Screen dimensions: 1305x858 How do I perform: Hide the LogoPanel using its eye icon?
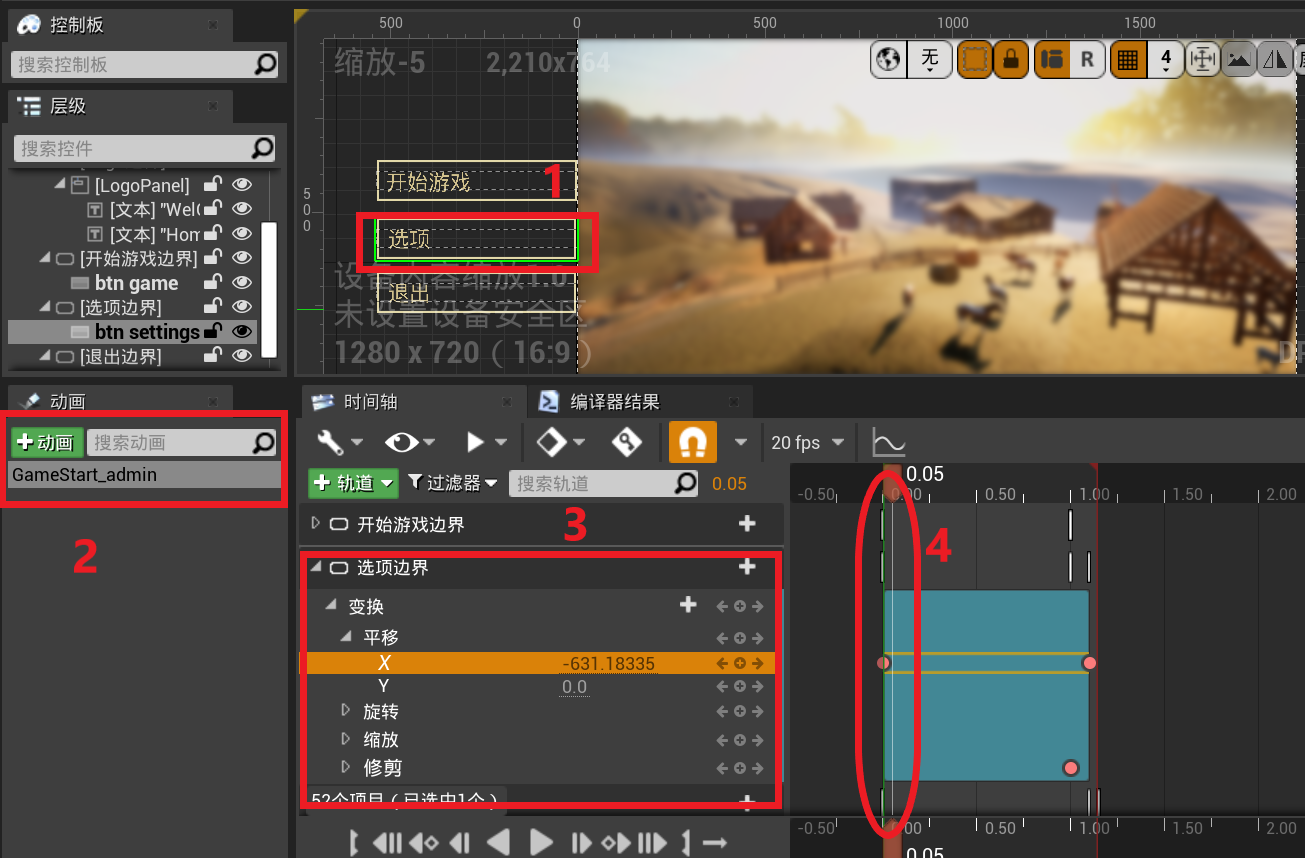[x=242, y=185]
